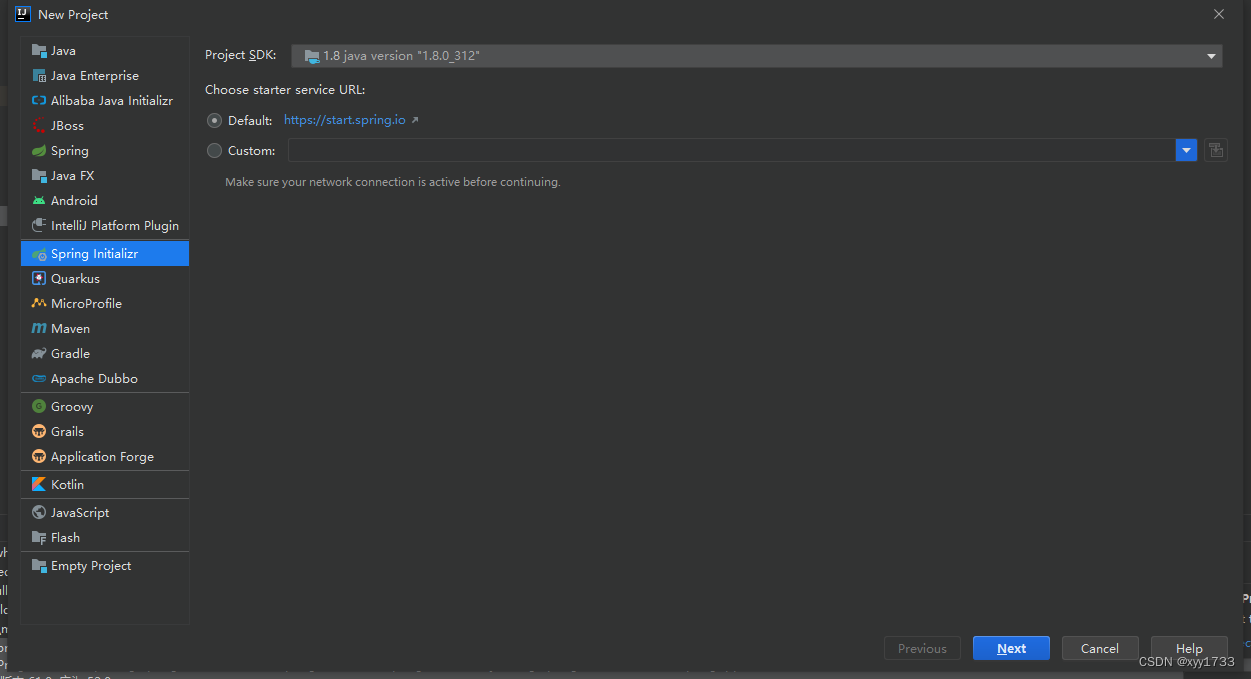Select JBoss project type label
Image resolution: width=1251 pixels, height=679 pixels.
67,126
